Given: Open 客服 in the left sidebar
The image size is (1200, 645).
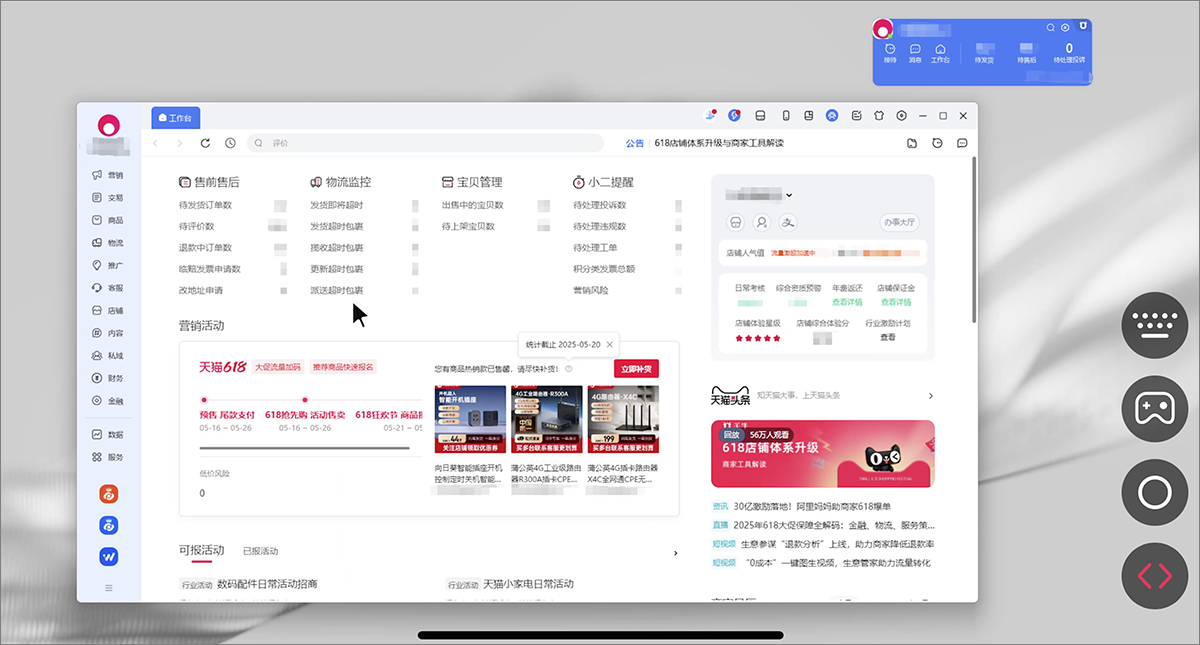Looking at the screenshot, I should (108, 288).
